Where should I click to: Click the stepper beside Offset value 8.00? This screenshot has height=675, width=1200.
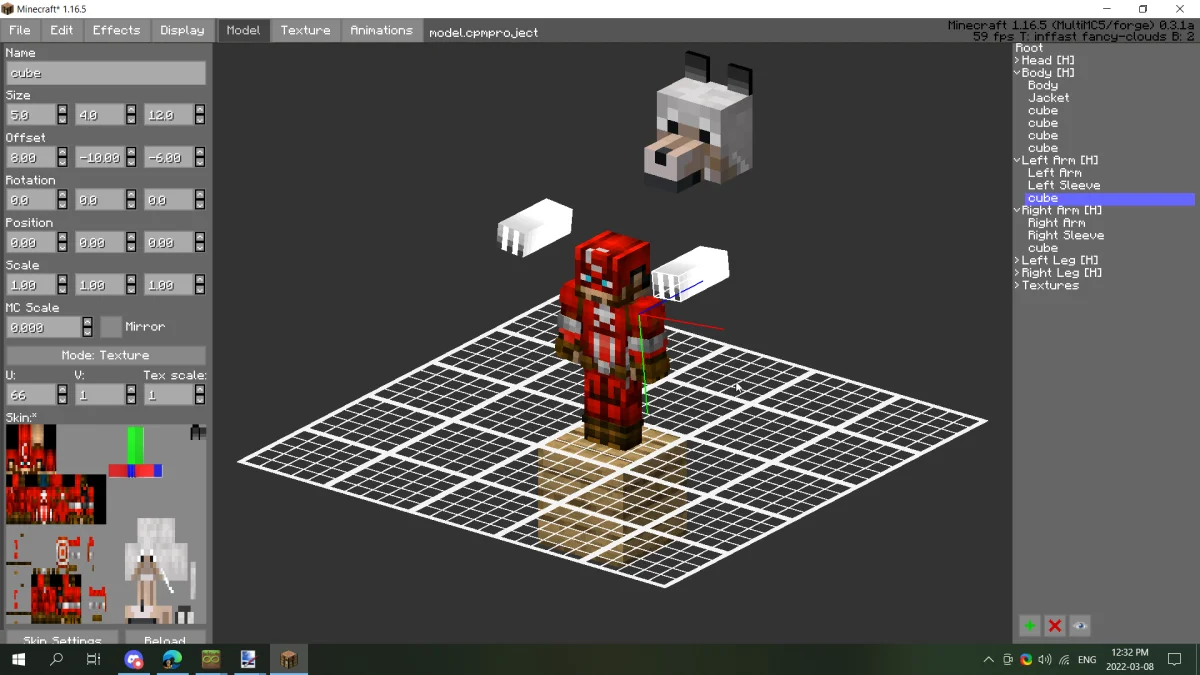62,158
